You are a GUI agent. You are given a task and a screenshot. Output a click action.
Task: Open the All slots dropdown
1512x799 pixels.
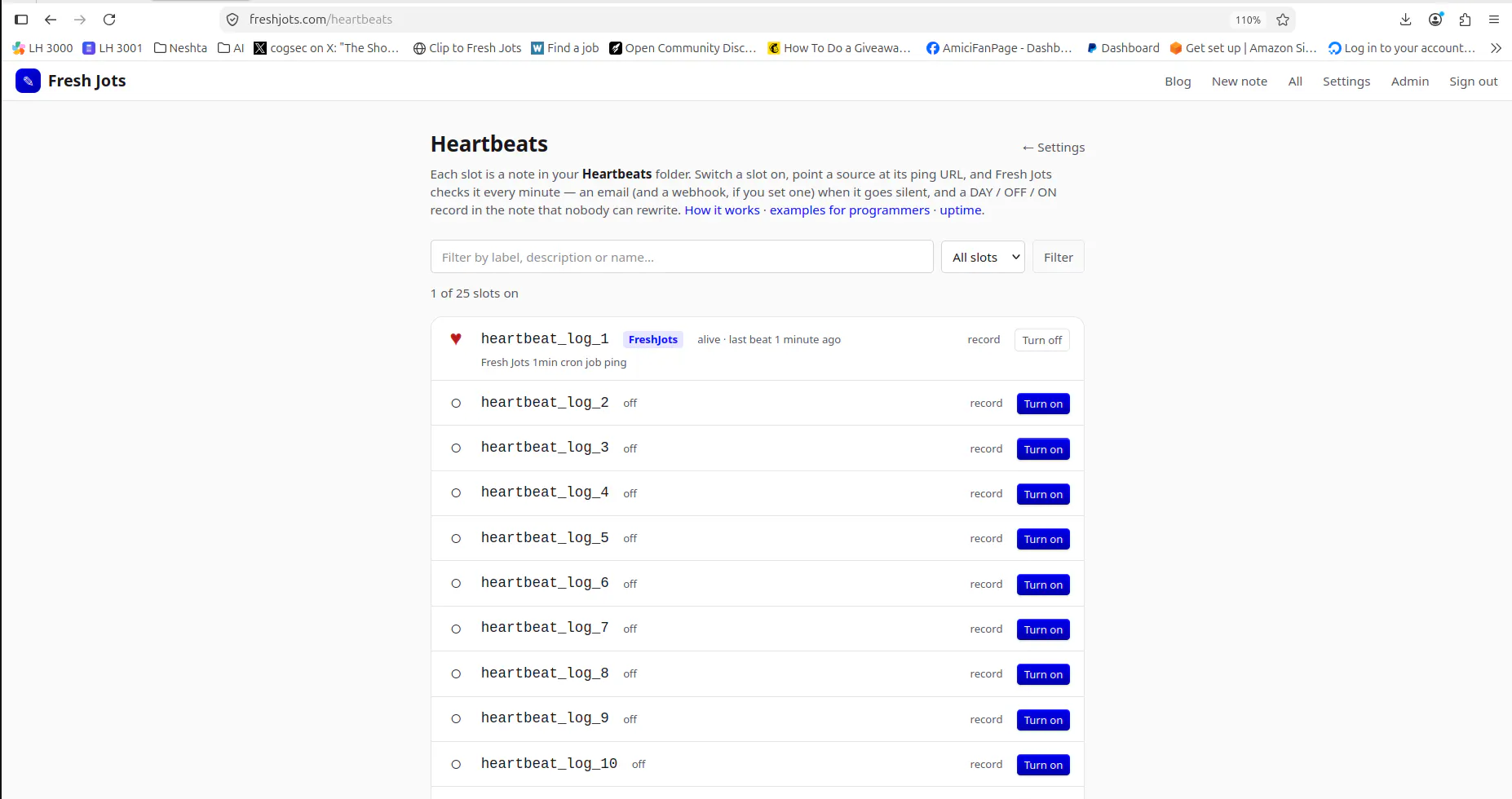[983, 257]
